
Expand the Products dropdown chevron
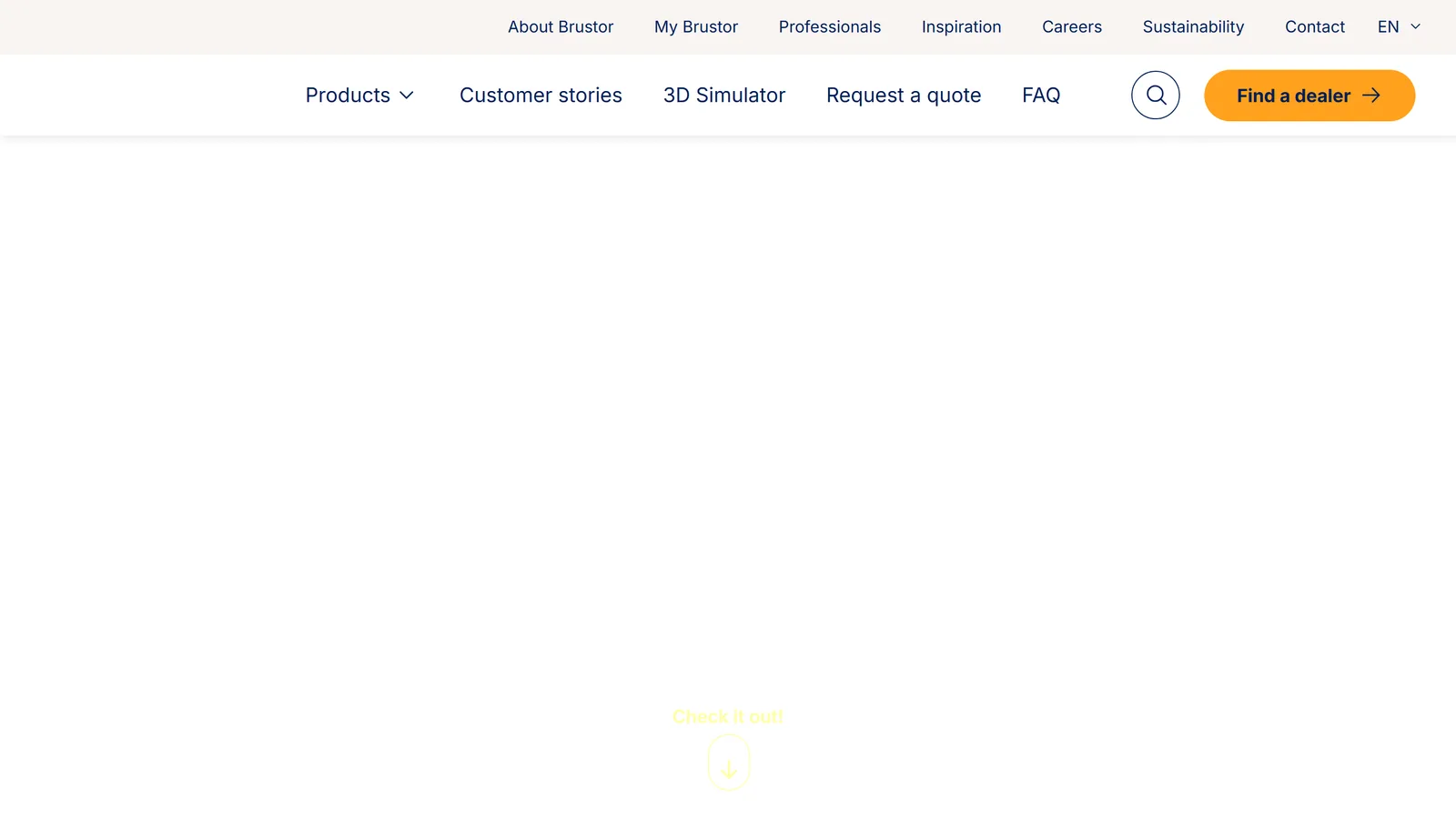(407, 96)
